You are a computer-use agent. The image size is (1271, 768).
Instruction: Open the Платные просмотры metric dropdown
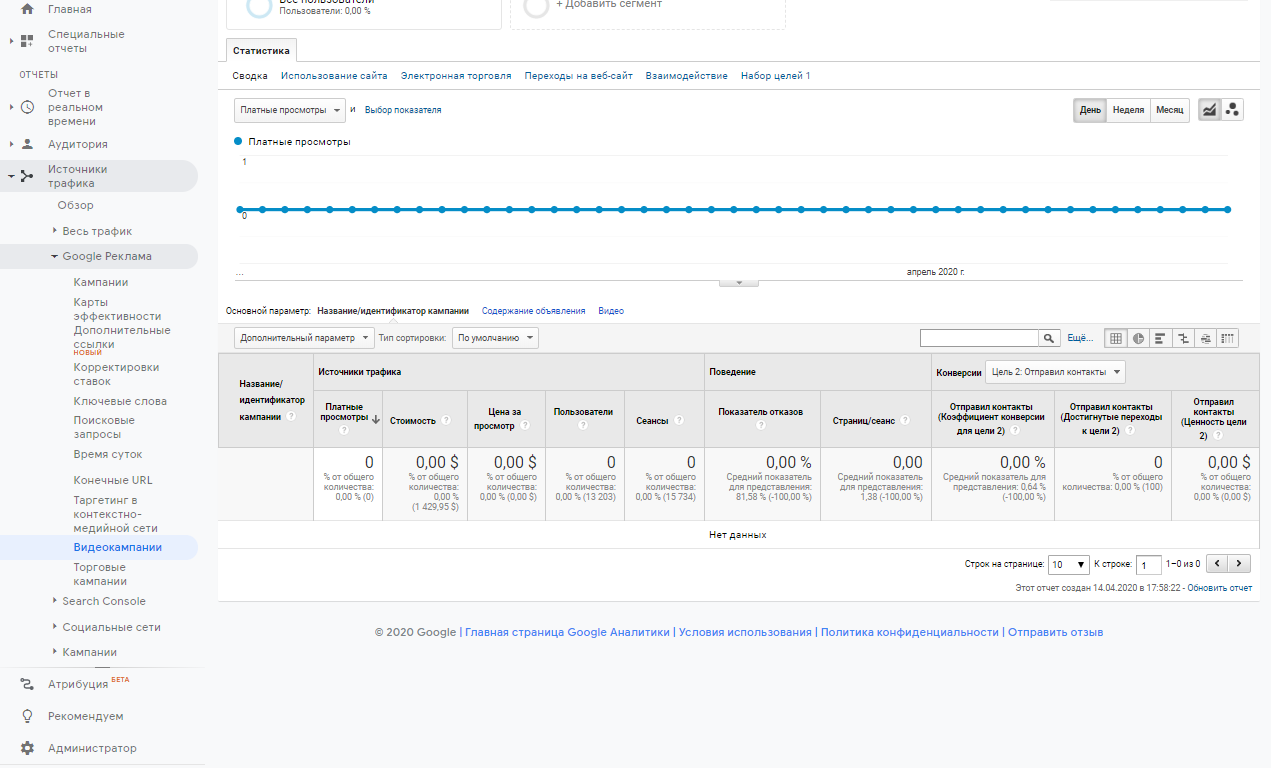point(290,110)
